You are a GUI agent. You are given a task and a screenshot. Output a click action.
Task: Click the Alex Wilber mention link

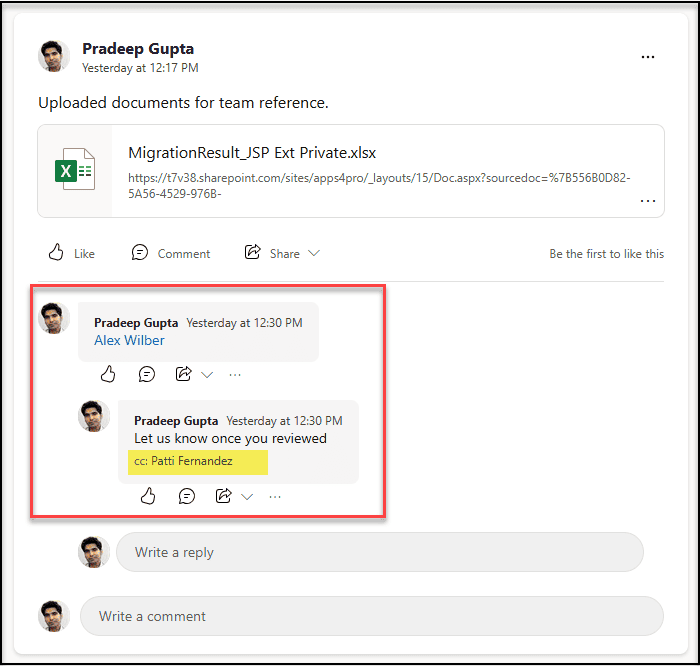point(129,340)
